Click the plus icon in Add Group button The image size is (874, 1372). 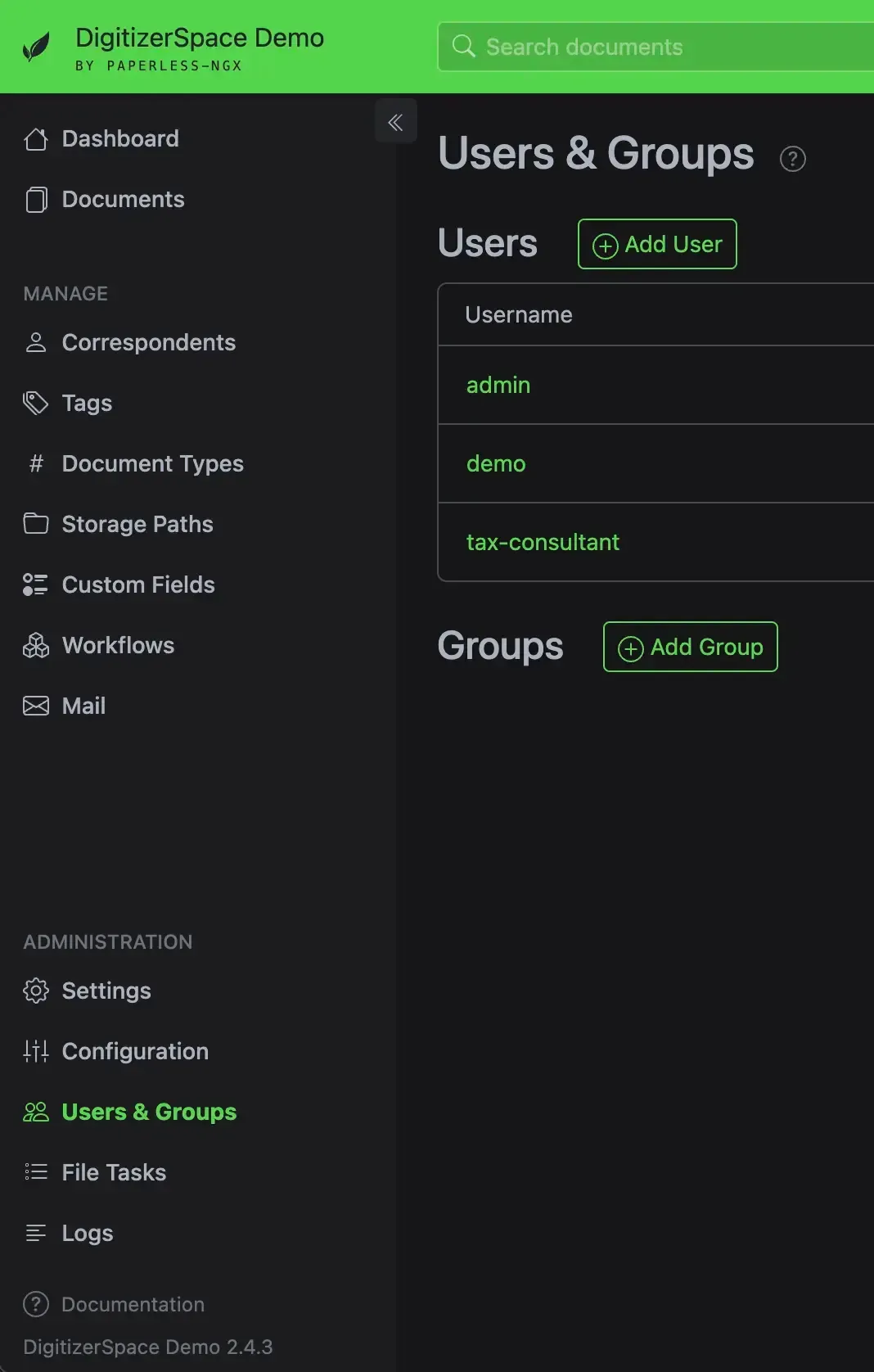pyautogui.click(x=630, y=648)
